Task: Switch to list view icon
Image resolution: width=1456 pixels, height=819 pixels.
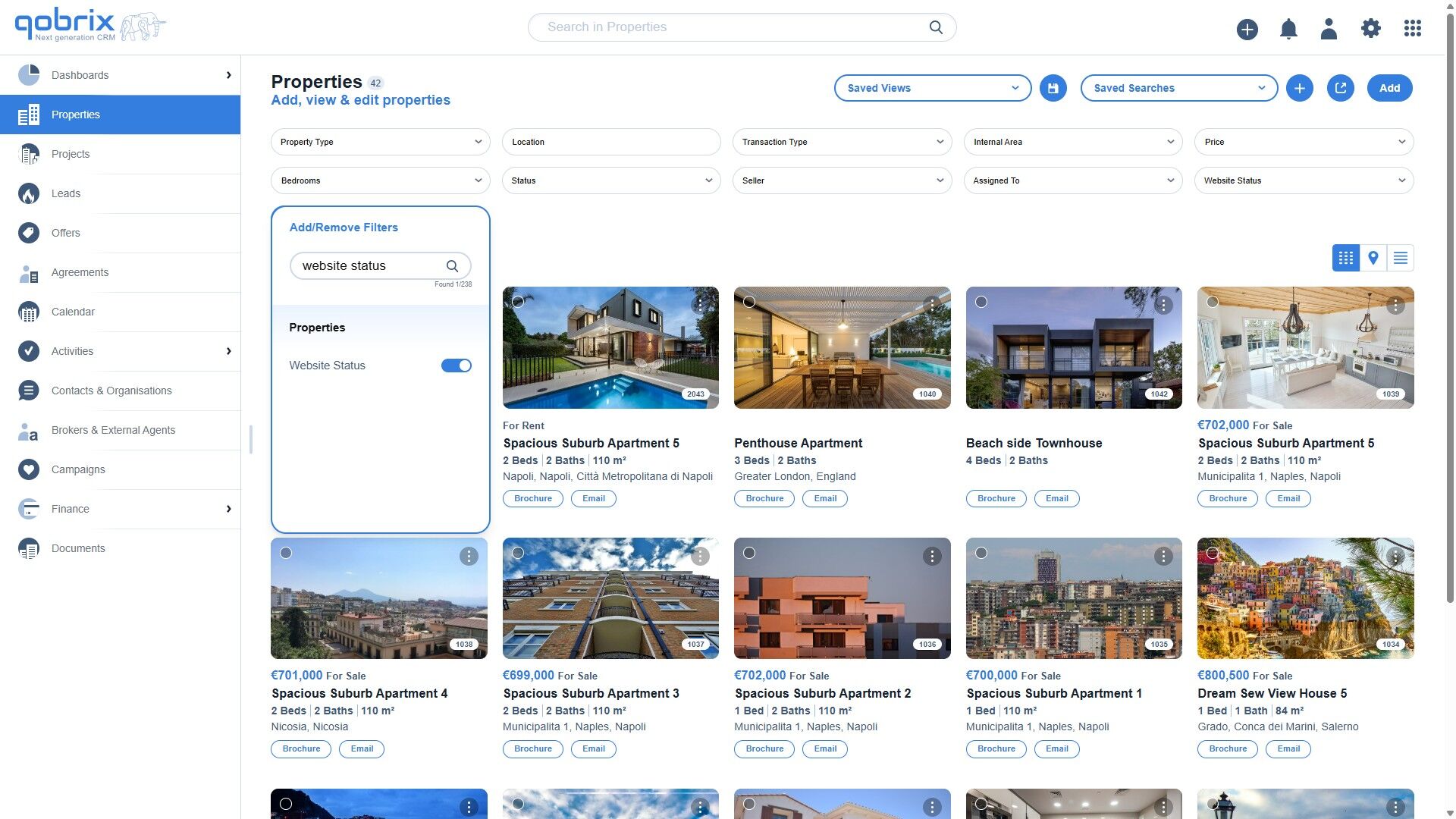Action: [x=1400, y=258]
